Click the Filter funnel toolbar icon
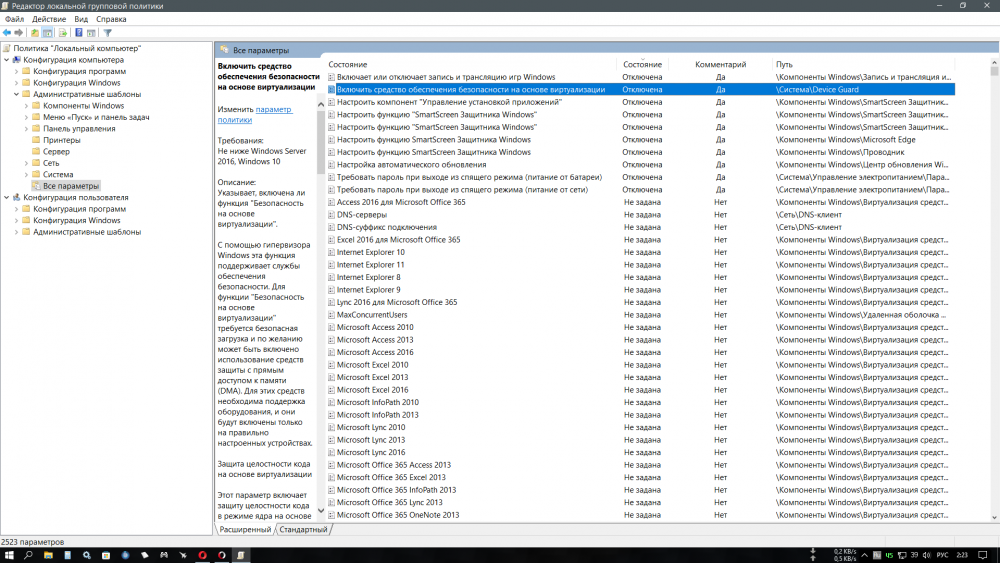Image resolution: width=1000 pixels, height=563 pixels. point(108,33)
